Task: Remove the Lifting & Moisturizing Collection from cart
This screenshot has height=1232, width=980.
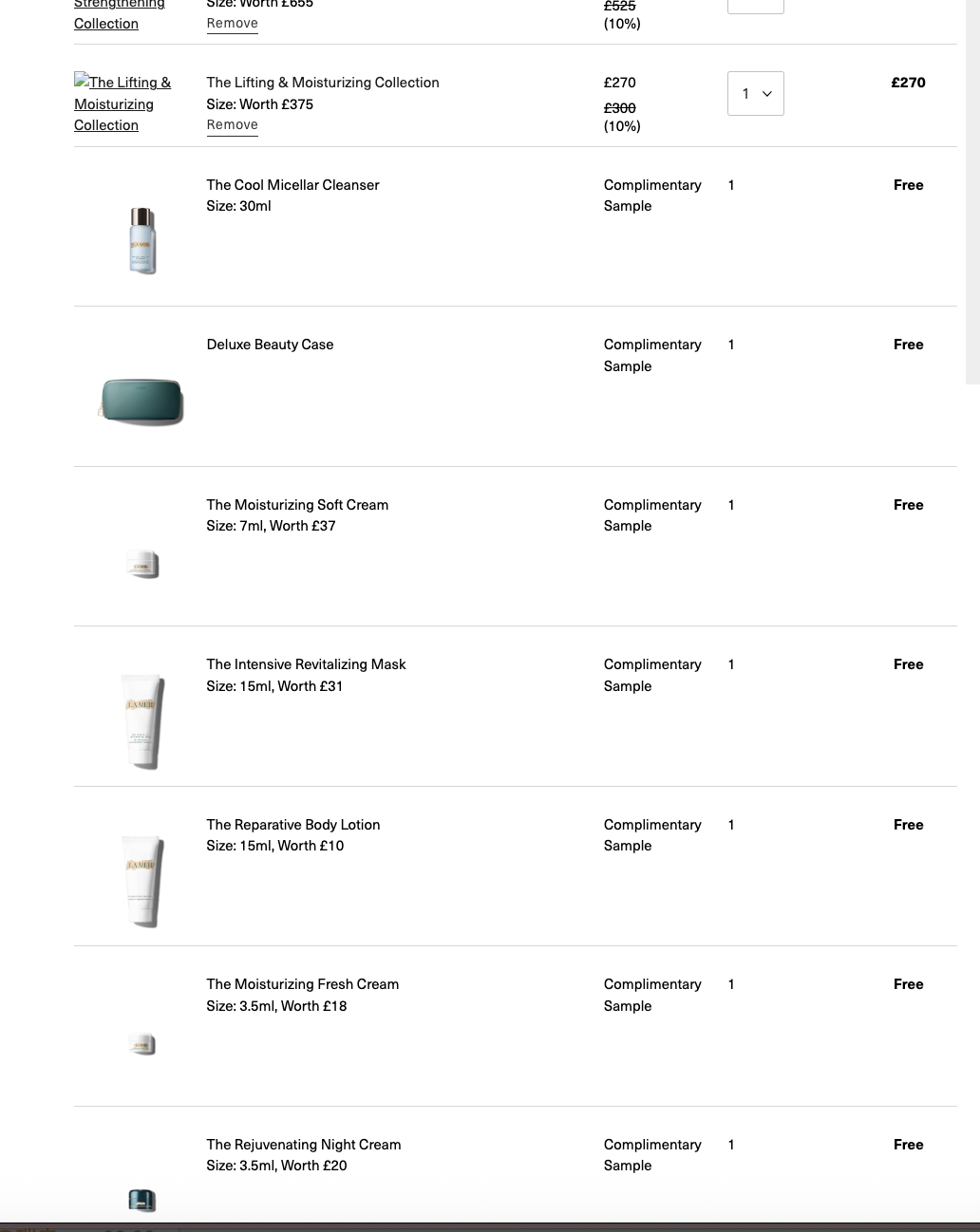Action: point(232,125)
